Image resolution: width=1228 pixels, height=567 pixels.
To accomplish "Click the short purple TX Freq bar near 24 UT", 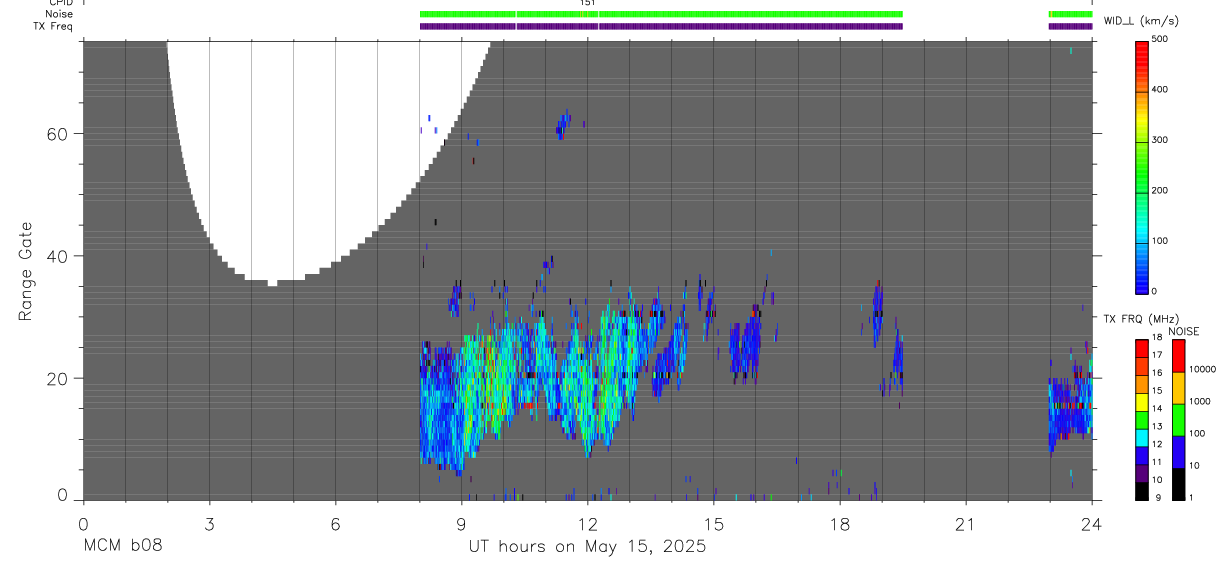I will [1070, 26].
